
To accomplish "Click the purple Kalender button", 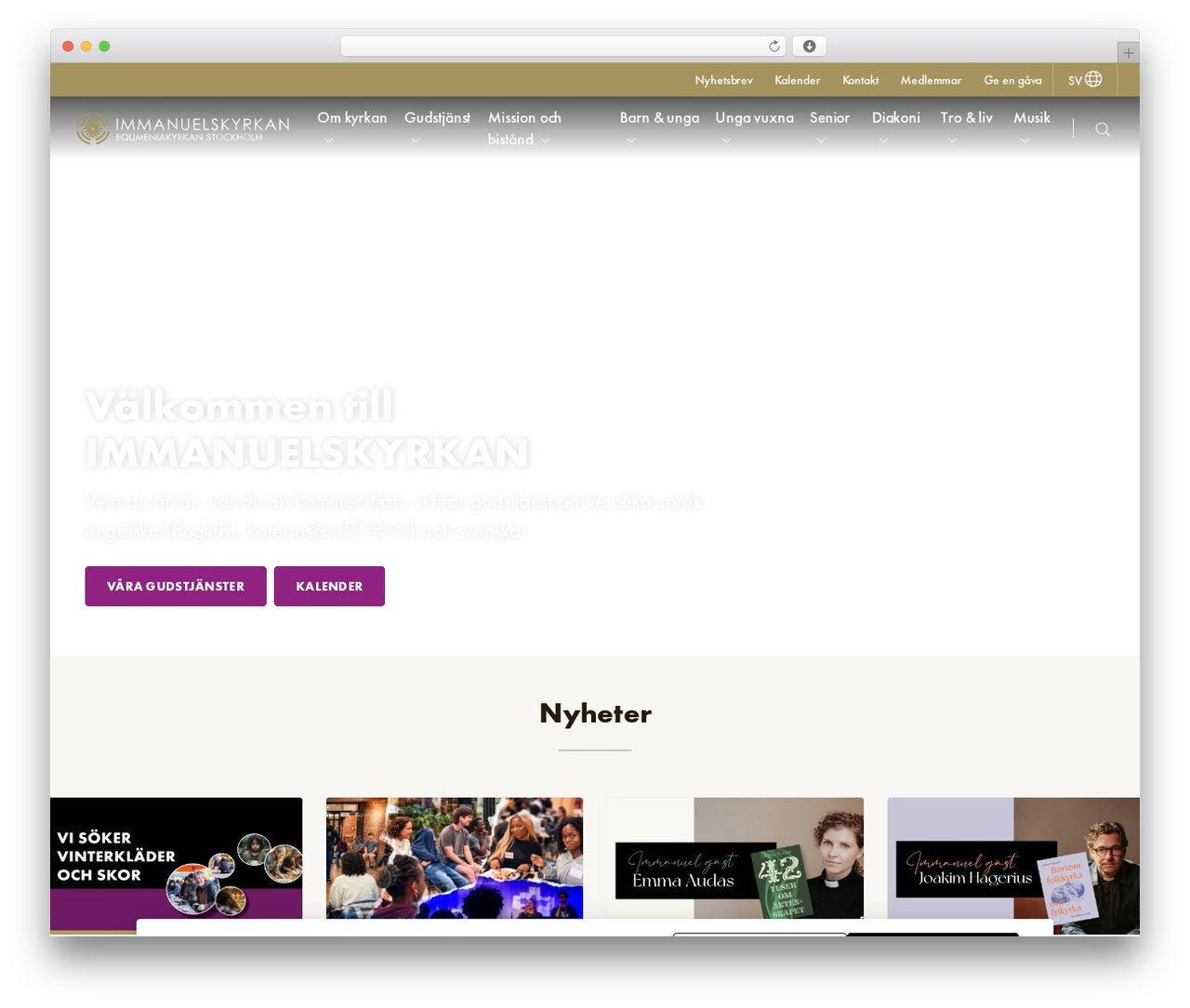I will [x=329, y=586].
